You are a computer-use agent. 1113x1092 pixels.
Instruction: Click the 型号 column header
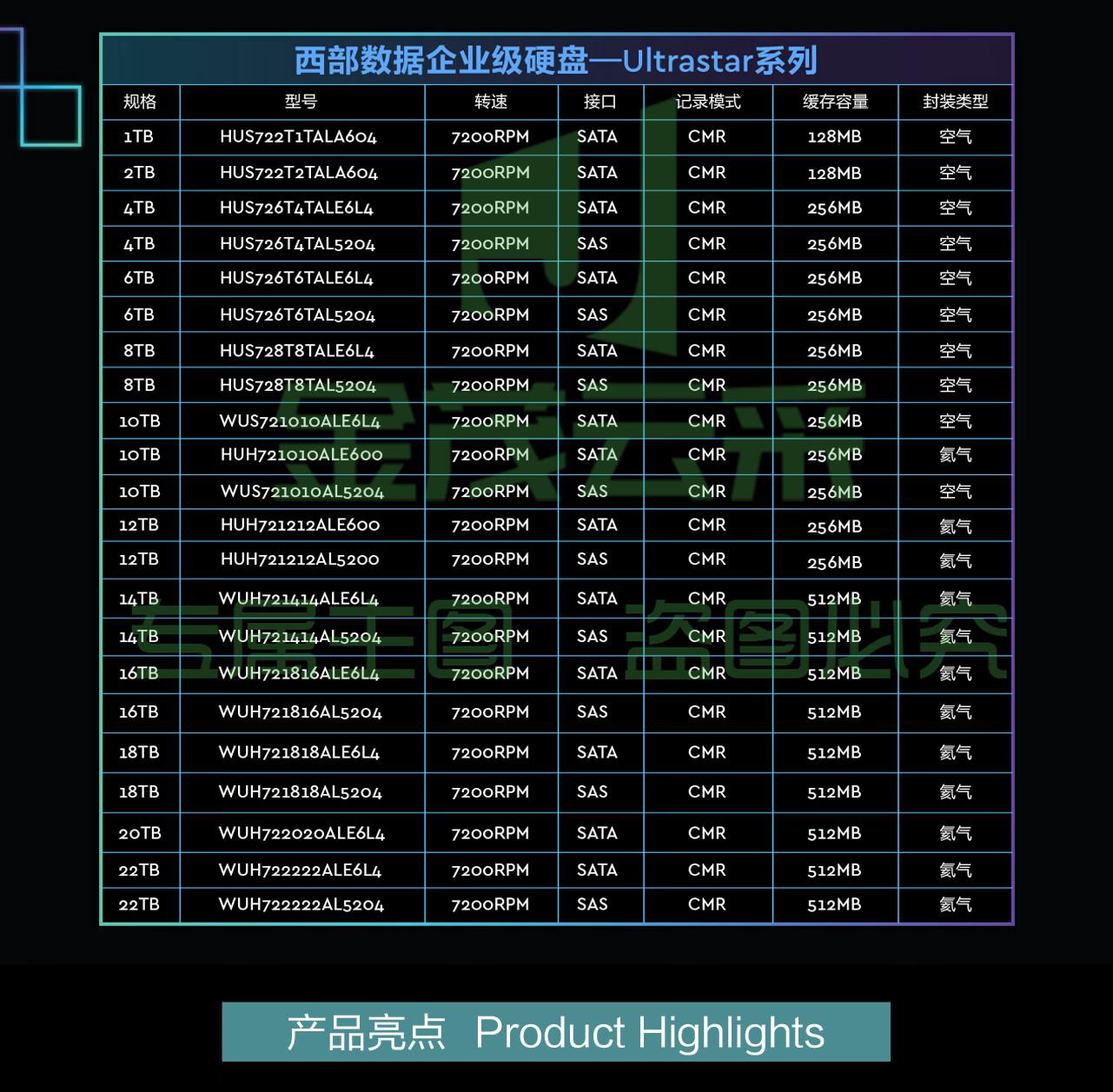pos(301,102)
